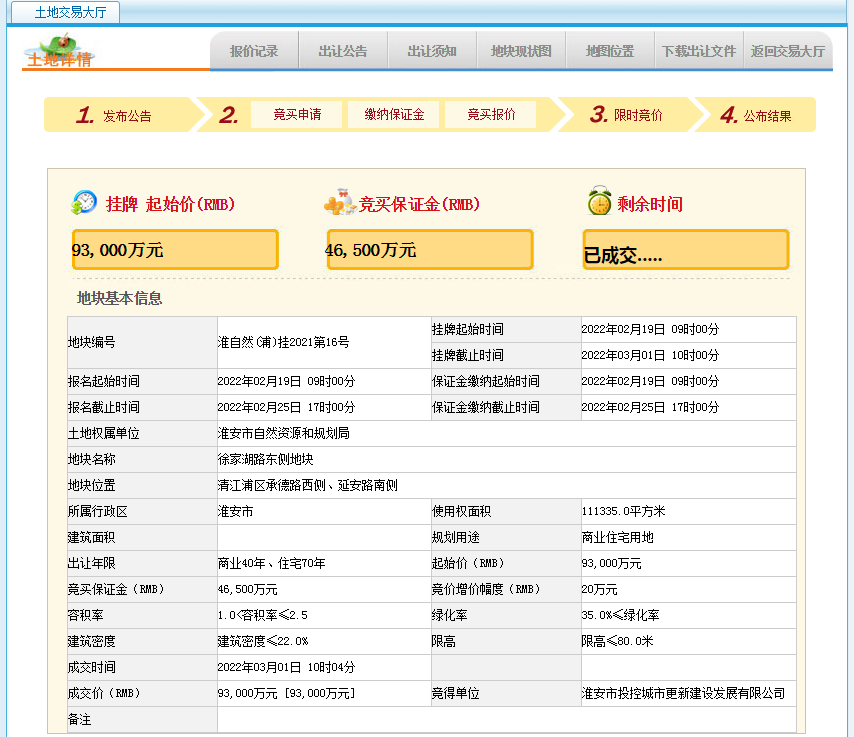Click 成交价 value 93,000万元 [93,000万元]
Viewport: 854px width, 737px height.
click(286, 693)
